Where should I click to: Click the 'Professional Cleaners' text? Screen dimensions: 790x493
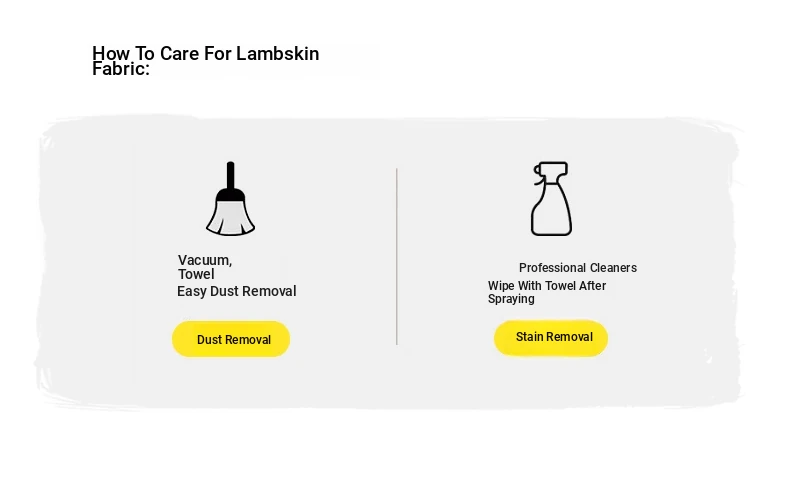point(578,267)
